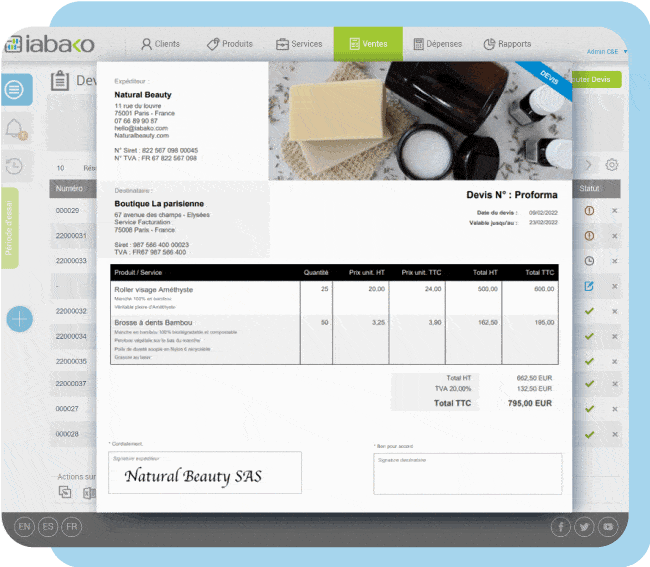Change rows per page value 10
650x567 pixels.
tap(61, 168)
